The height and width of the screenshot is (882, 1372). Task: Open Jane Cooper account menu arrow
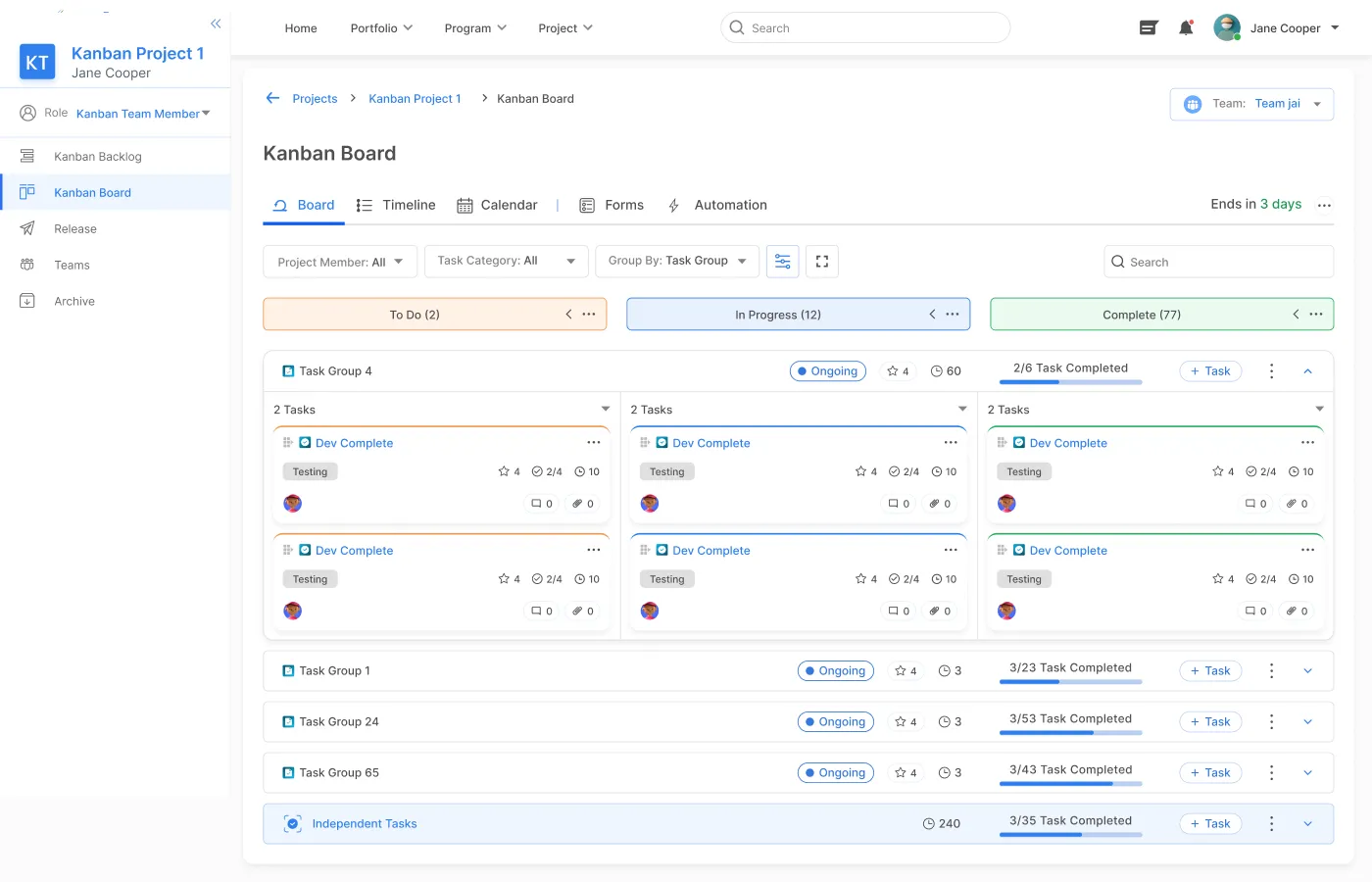[x=1335, y=28]
